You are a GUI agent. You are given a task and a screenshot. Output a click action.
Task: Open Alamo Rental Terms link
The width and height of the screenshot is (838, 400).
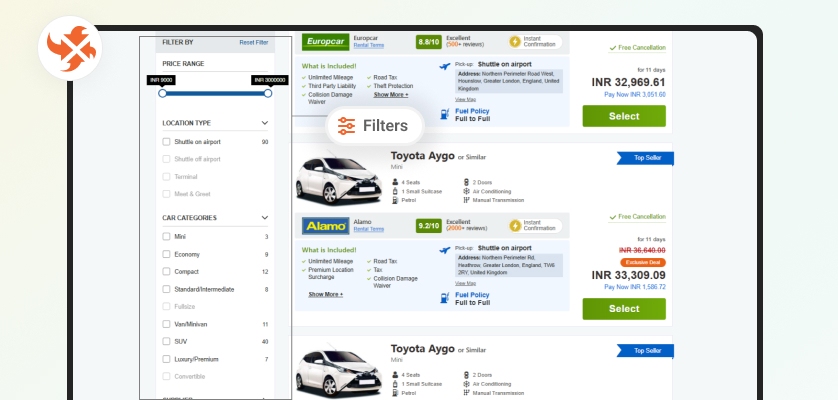coord(369,229)
